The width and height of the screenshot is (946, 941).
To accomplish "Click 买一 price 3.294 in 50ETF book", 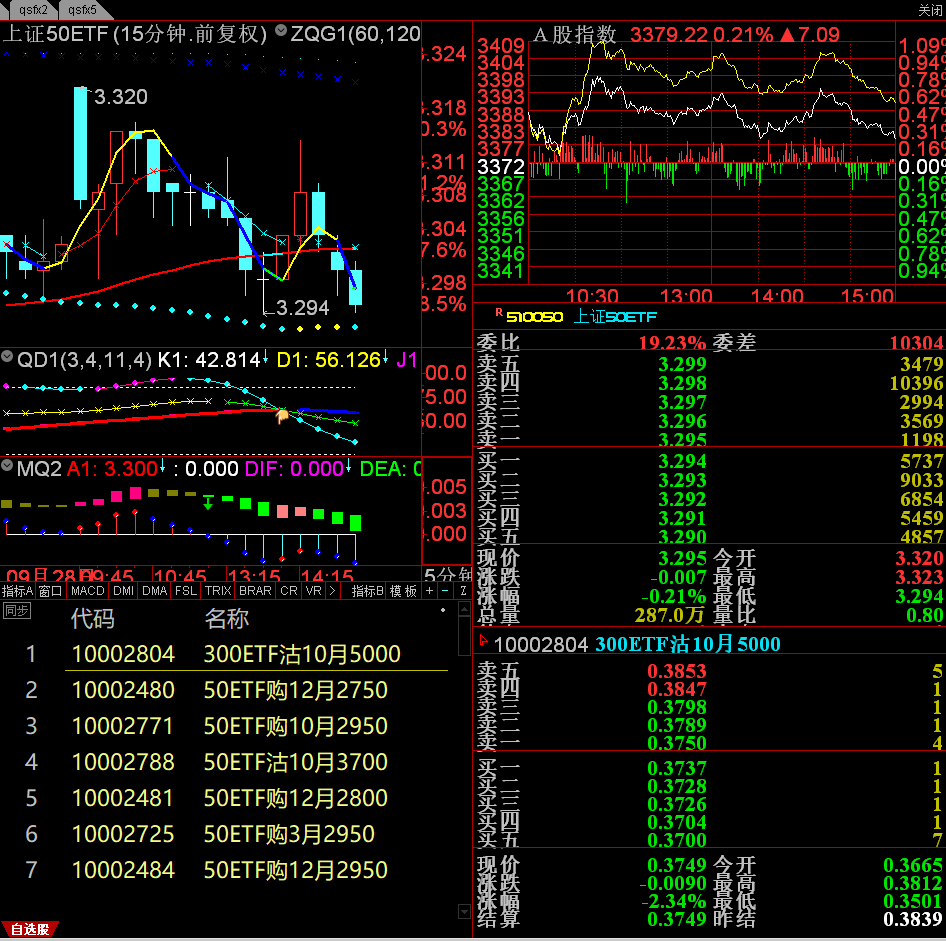I will tap(682, 461).
